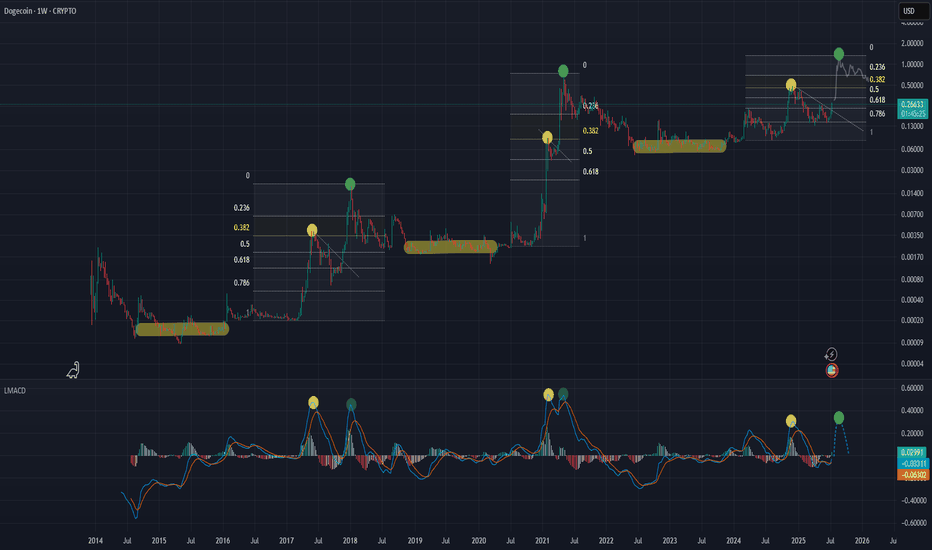This screenshot has width=932, height=550.
Task: Click the 2018 label on time axis
Action: pos(350,540)
